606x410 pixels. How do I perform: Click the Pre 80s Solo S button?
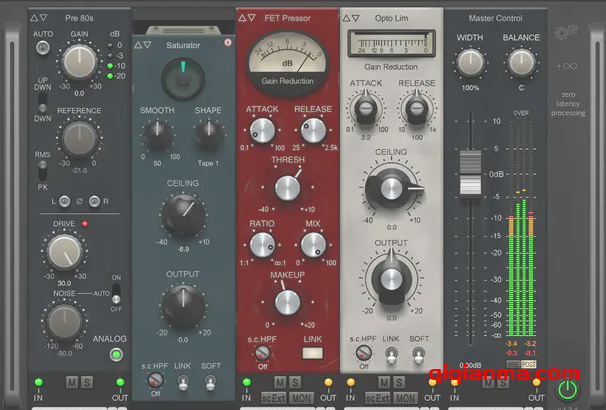pos(87,382)
